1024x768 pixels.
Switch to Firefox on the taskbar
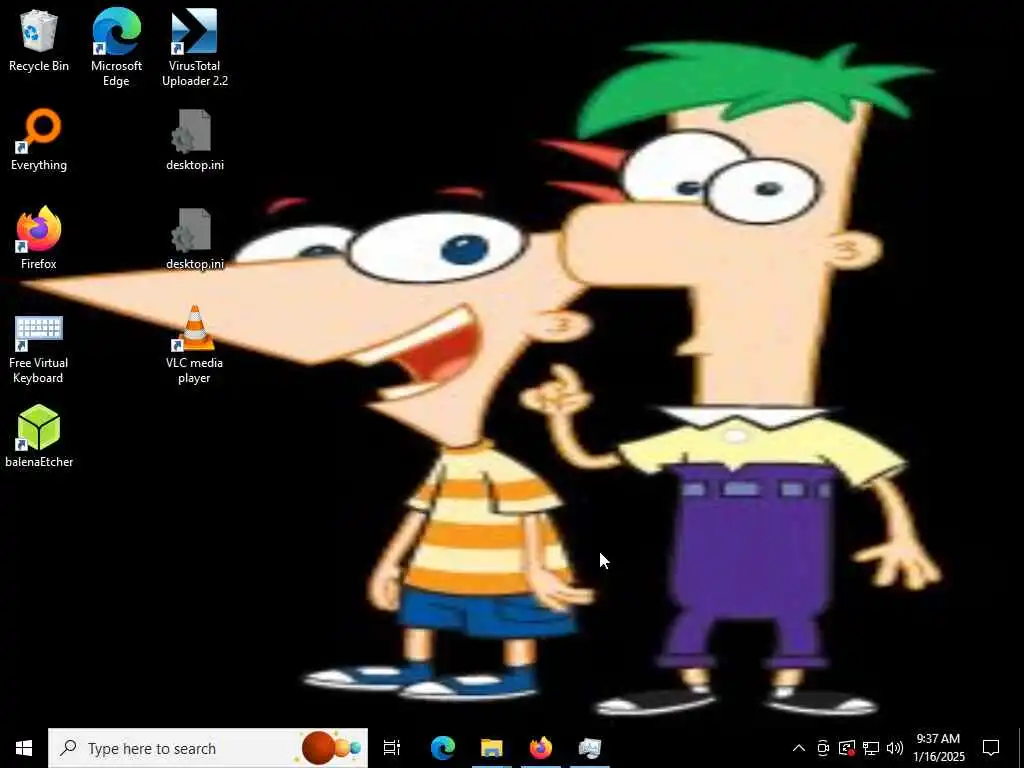coord(541,748)
